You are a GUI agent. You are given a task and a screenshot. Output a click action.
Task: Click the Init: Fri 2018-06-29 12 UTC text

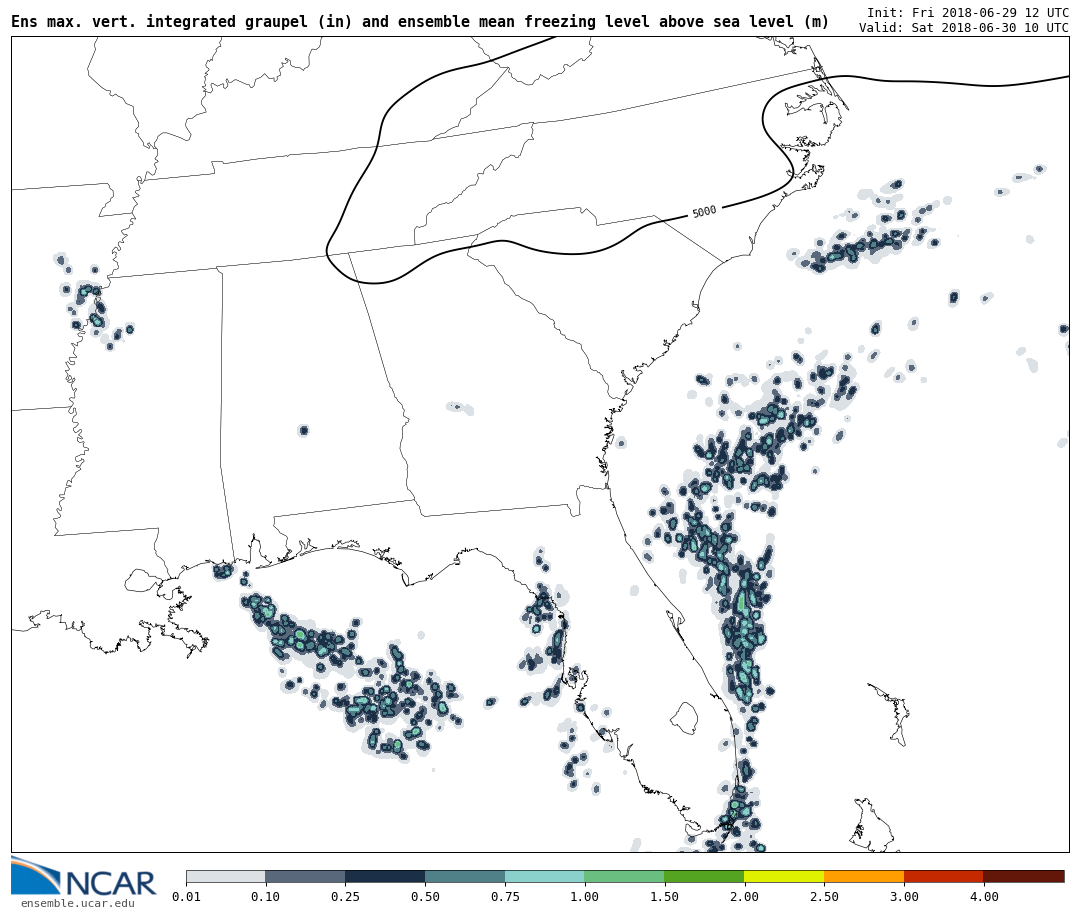click(967, 12)
